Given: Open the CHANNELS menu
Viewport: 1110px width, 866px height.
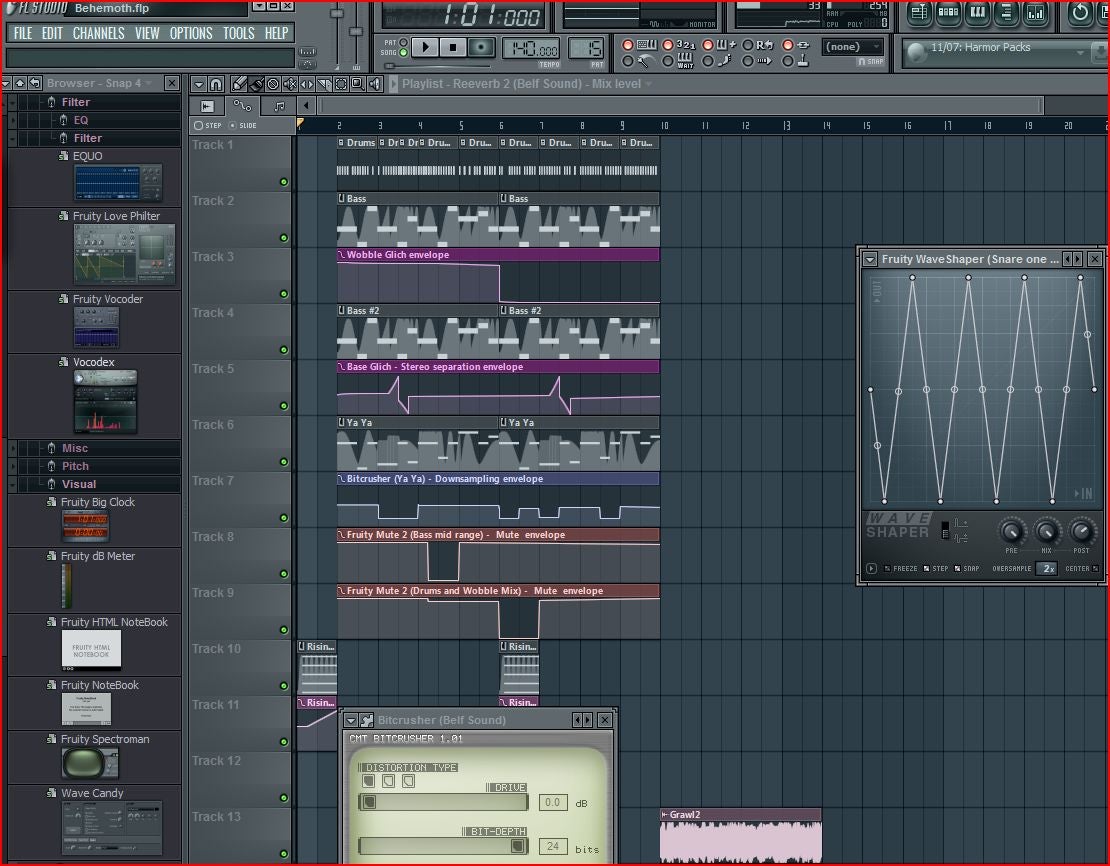Looking at the screenshot, I should (98, 33).
